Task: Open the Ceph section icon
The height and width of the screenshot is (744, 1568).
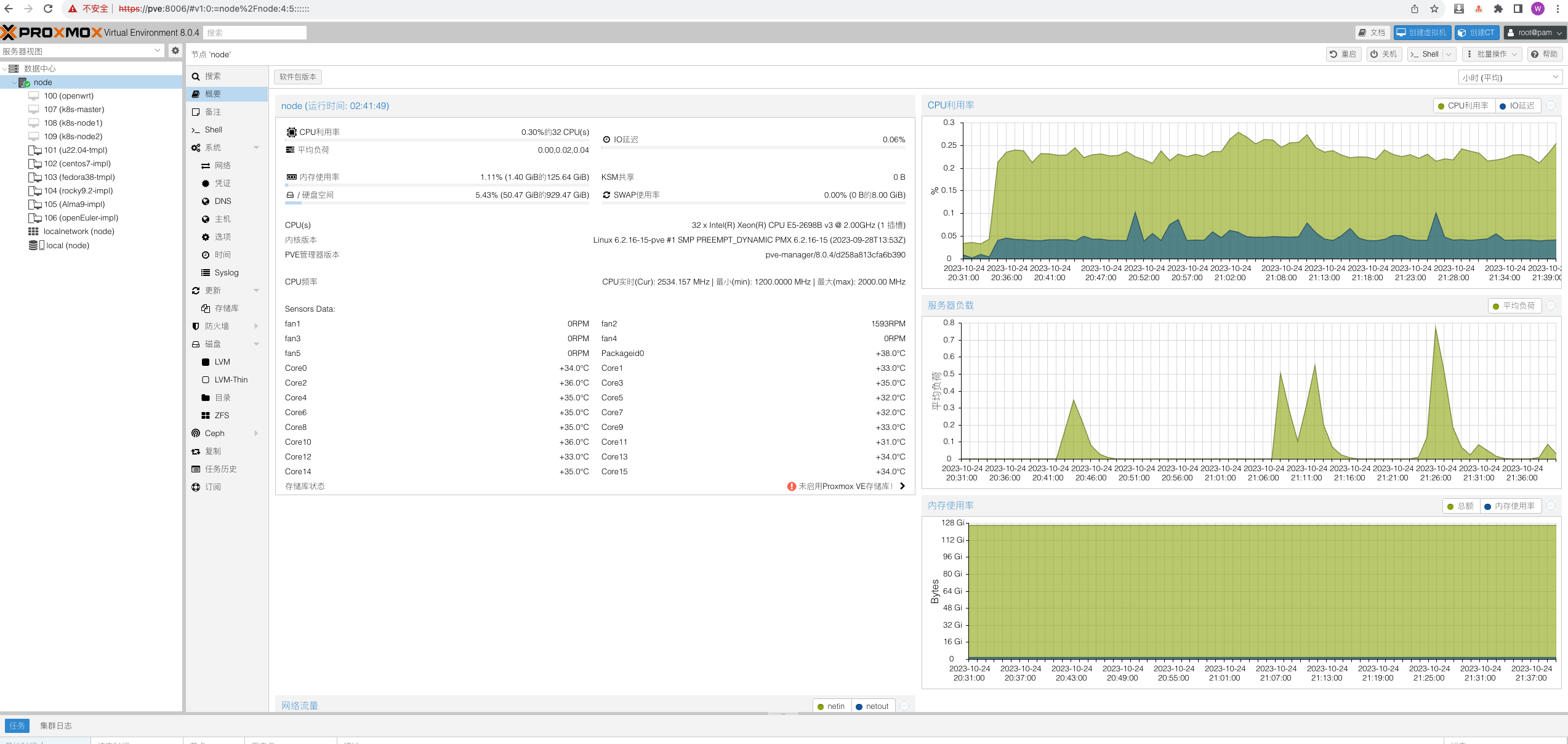Action: click(196, 434)
